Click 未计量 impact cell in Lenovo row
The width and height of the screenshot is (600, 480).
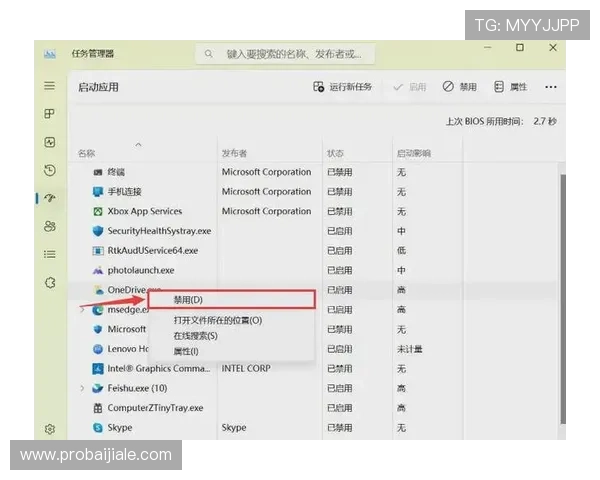click(x=409, y=349)
